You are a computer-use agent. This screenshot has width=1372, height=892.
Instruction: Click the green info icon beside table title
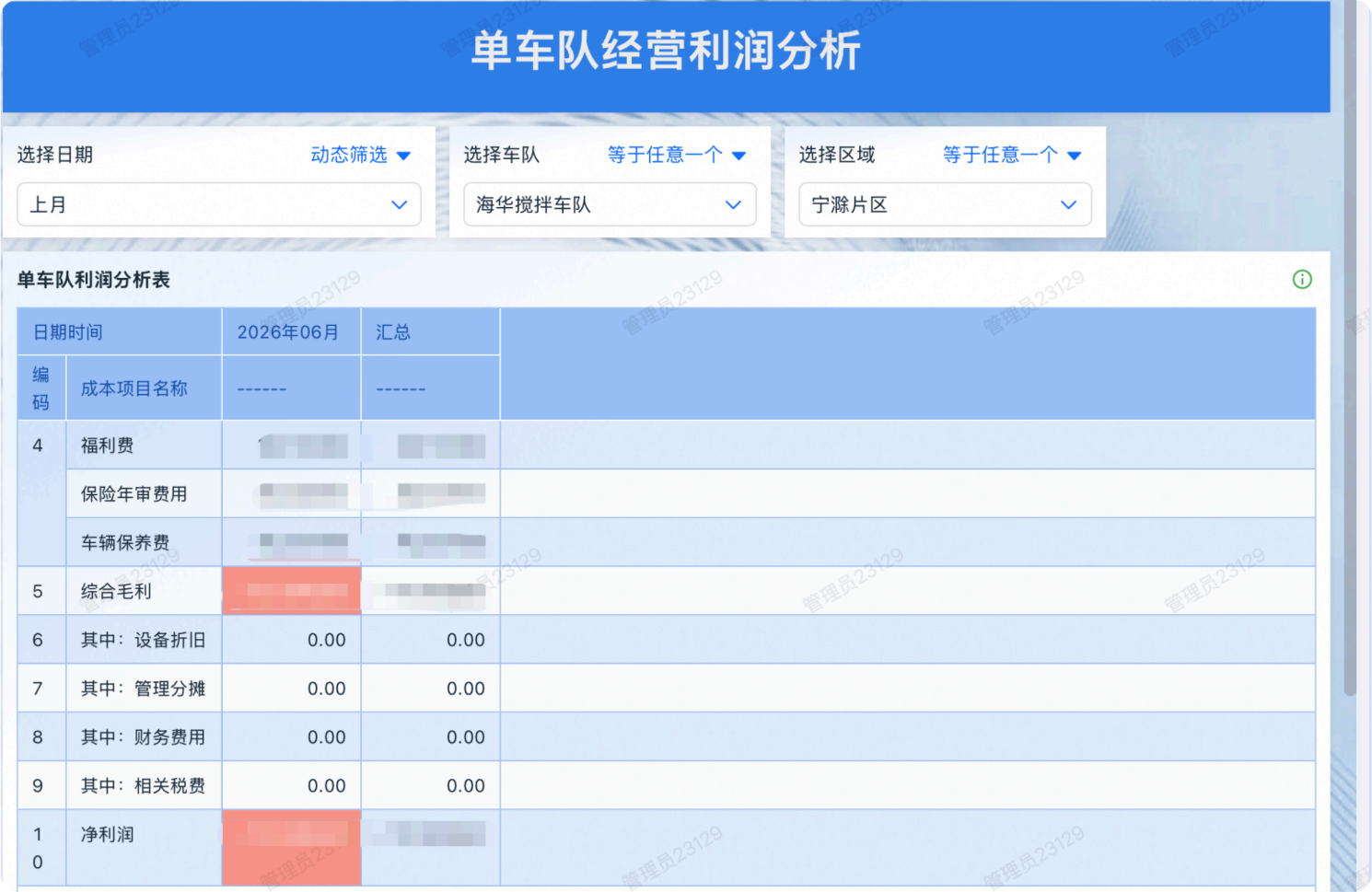[1301, 280]
